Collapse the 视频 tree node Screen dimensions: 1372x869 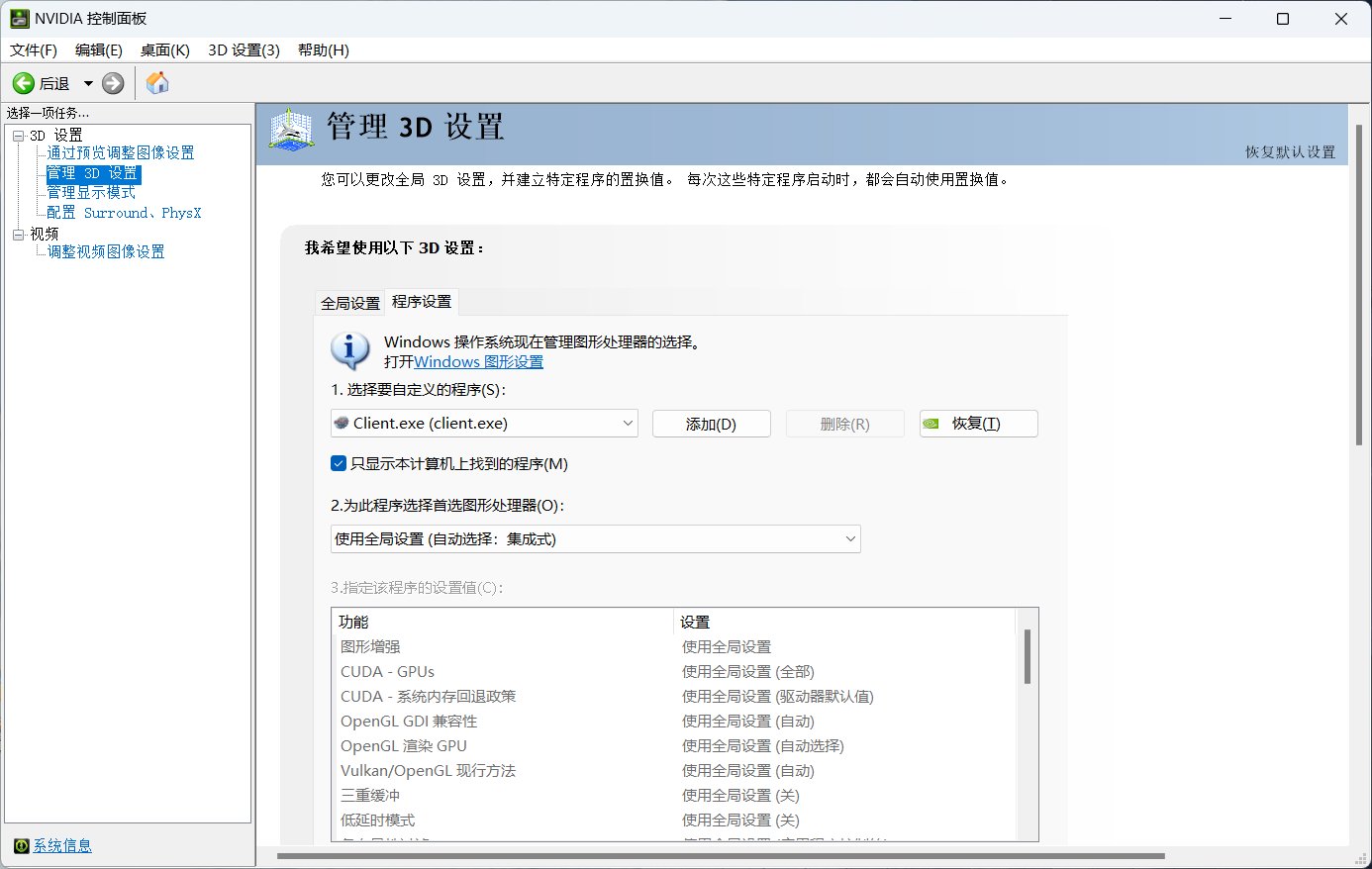(x=18, y=235)
